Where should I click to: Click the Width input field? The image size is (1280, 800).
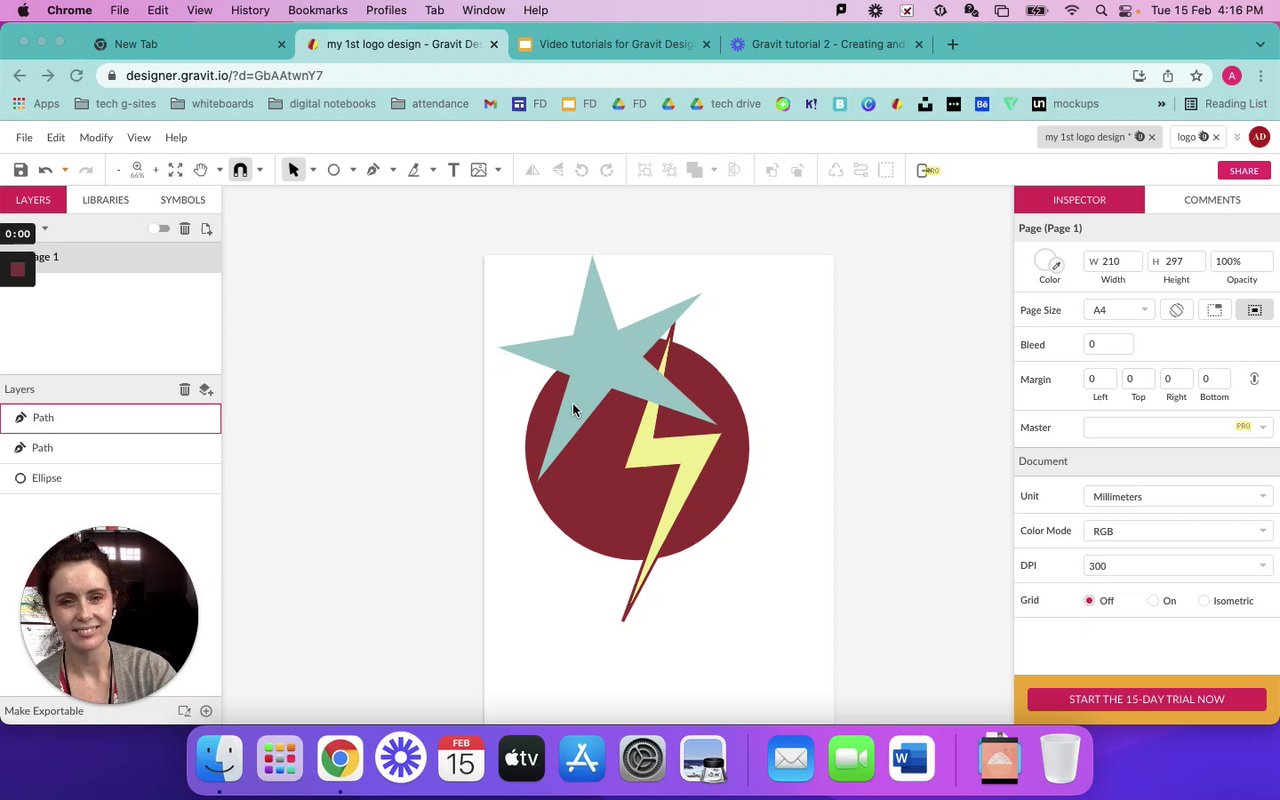1113,262
